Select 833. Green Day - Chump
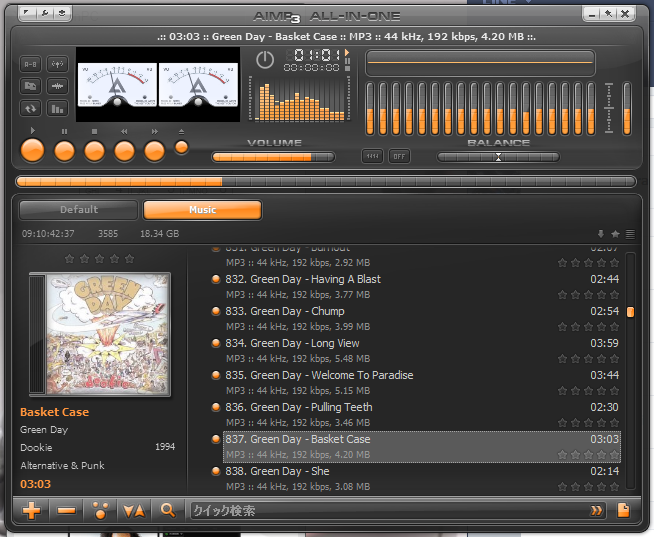The width and height of the screenshot is (654, 537). pos(422,319)
